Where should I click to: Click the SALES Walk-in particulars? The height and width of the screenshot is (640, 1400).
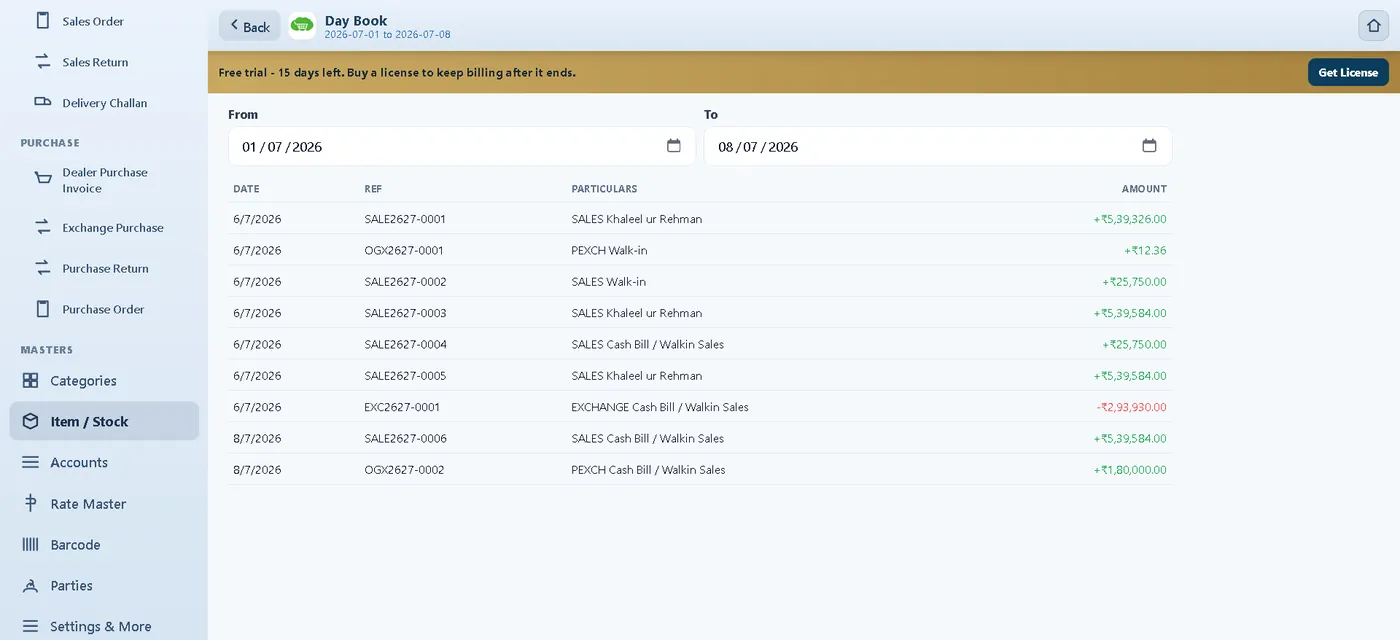click(609, 282)
